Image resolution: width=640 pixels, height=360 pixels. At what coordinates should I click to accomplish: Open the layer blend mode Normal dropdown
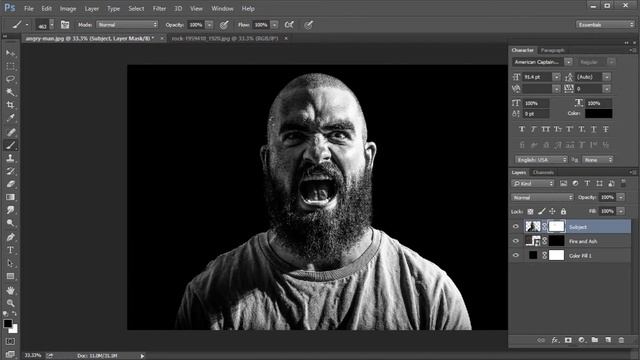[x=542, y=198]
